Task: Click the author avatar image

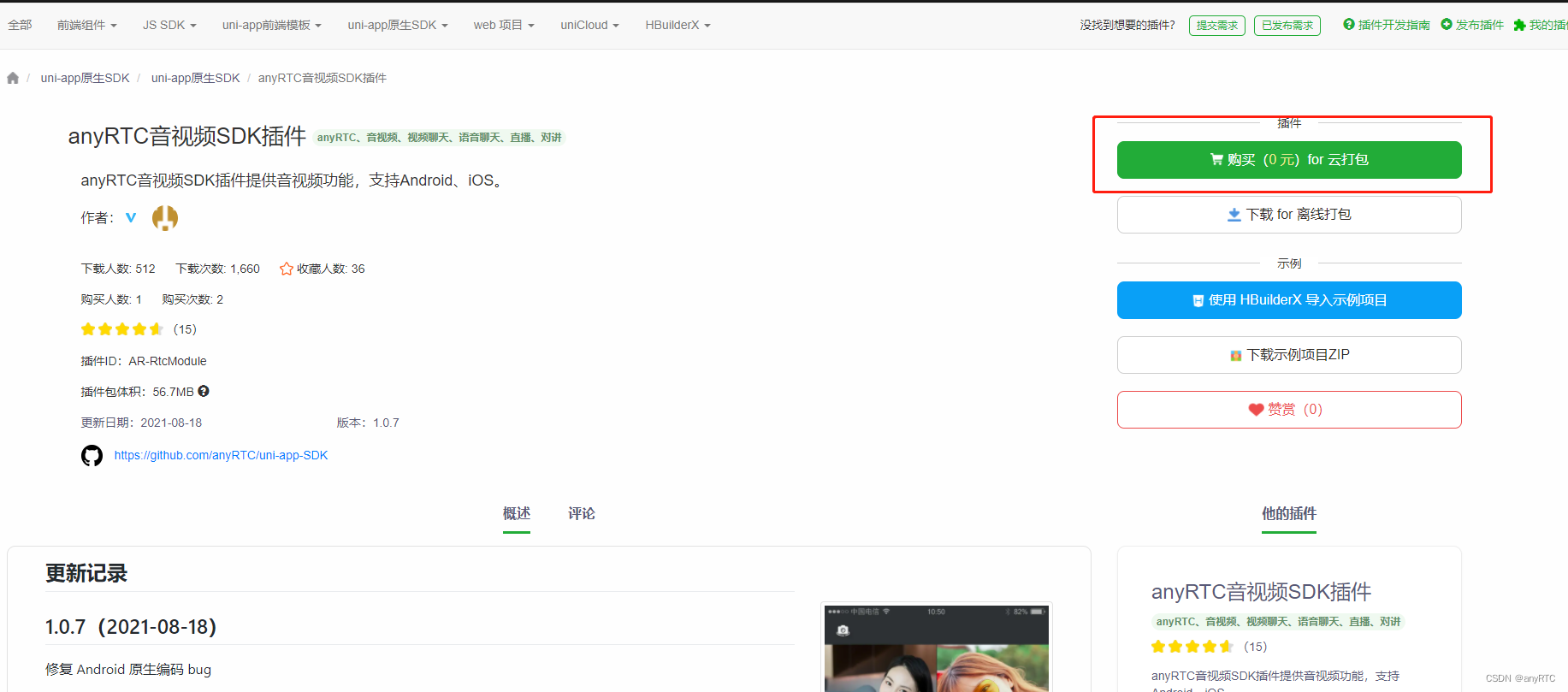Action: [x=165, y=218]
